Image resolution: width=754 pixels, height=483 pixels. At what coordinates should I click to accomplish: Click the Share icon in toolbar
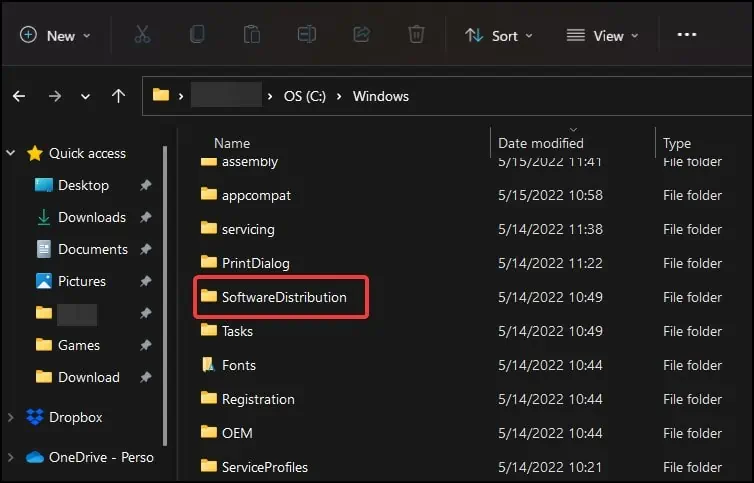361,35
